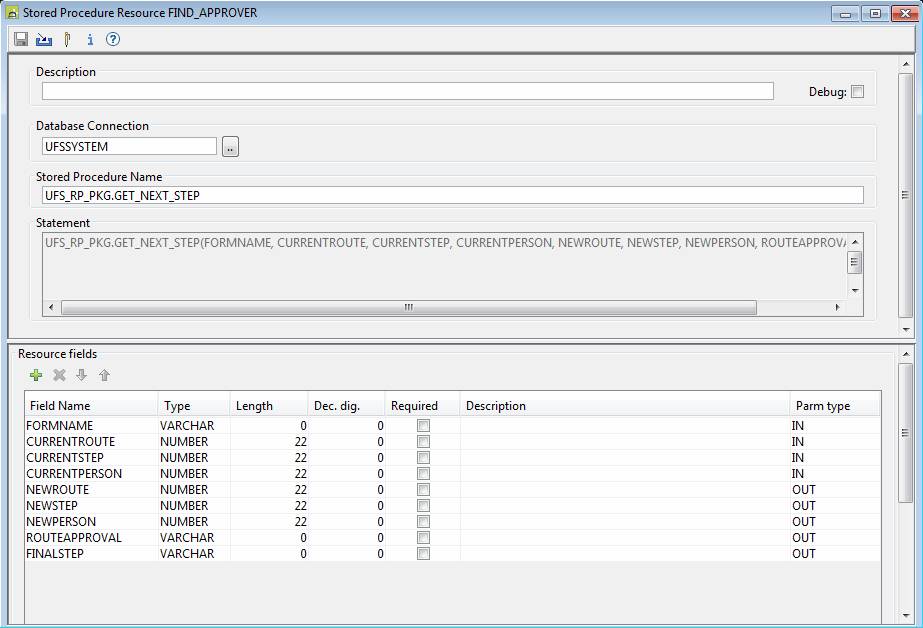Tick Required box on FINALSTEP row
The width and height of the screenshot is (923, 628).
click(x=423, y=554)
